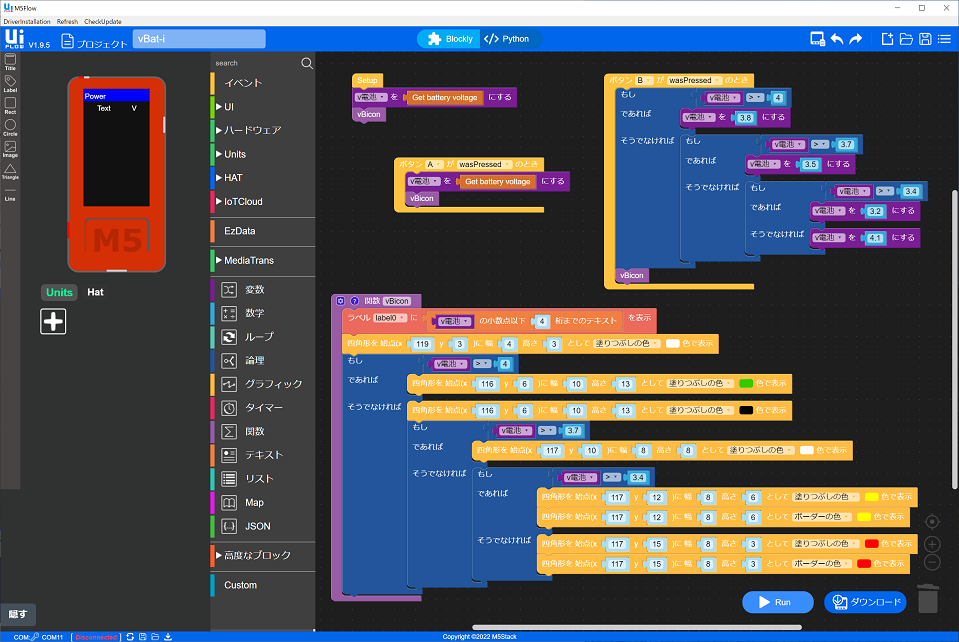Click the save disk icon in header
This screenshot has height=642, width=959.
coord(925,39)
